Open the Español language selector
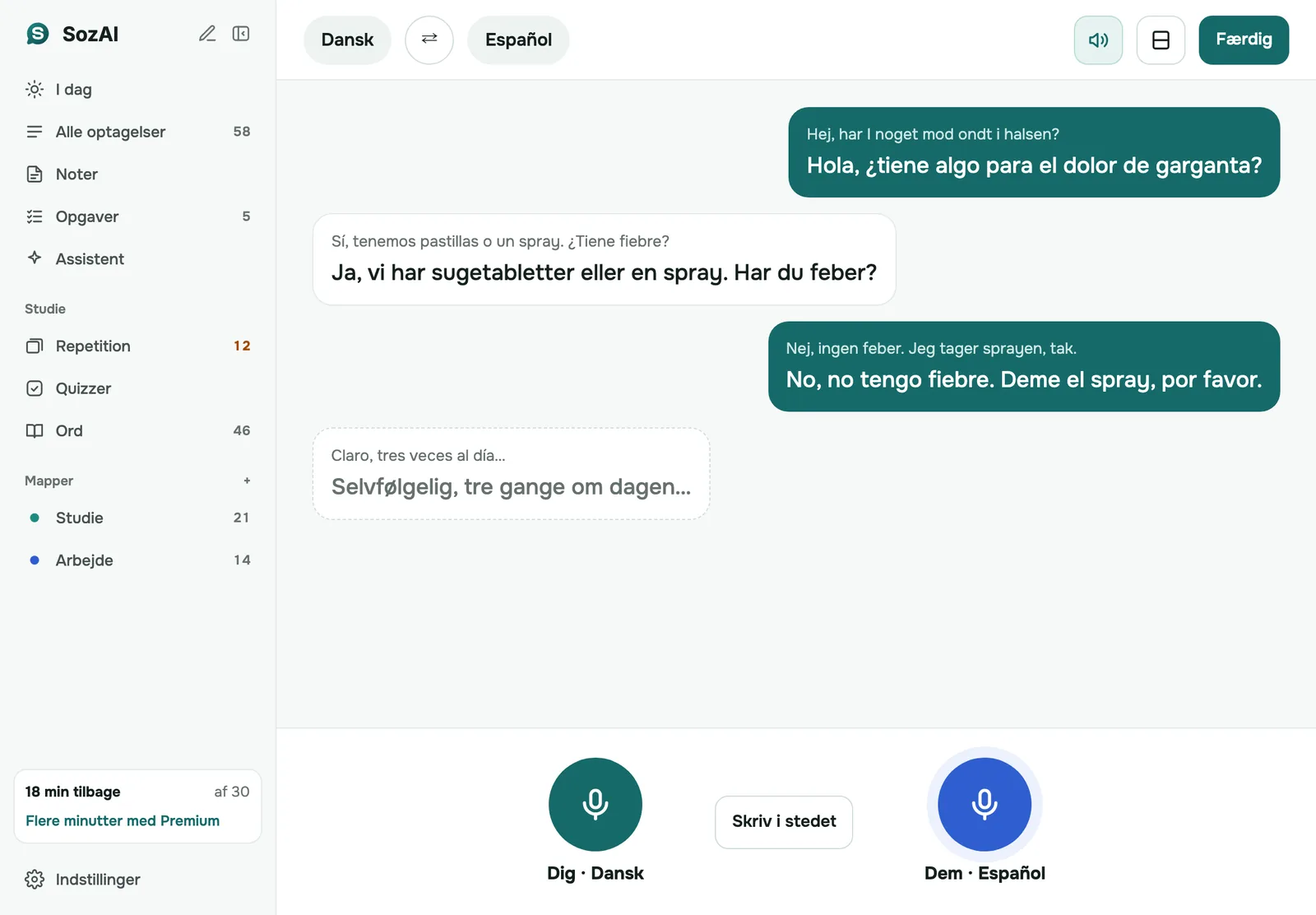Viewport: 1316px width, 915px height. pos(518,39)
